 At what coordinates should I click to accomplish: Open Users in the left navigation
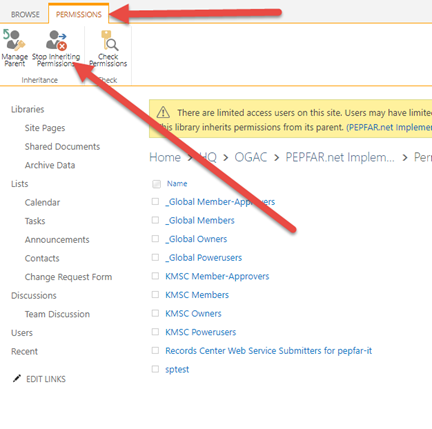point(22,333)
